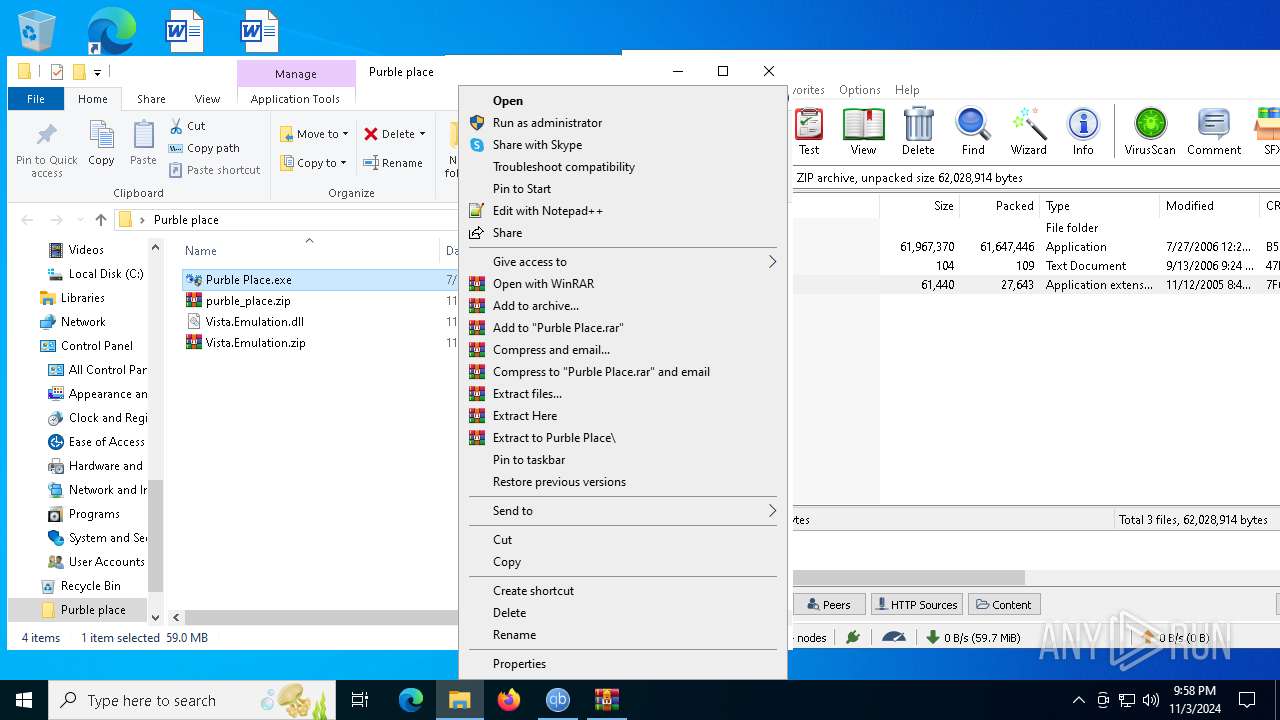Switch to the Share ribbon tab

pos(151,99)
